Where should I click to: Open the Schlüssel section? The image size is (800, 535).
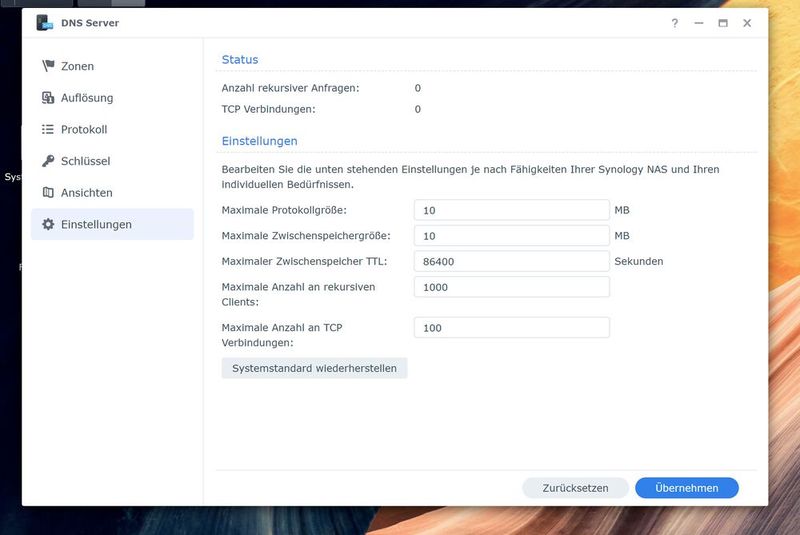click(112, 161)
